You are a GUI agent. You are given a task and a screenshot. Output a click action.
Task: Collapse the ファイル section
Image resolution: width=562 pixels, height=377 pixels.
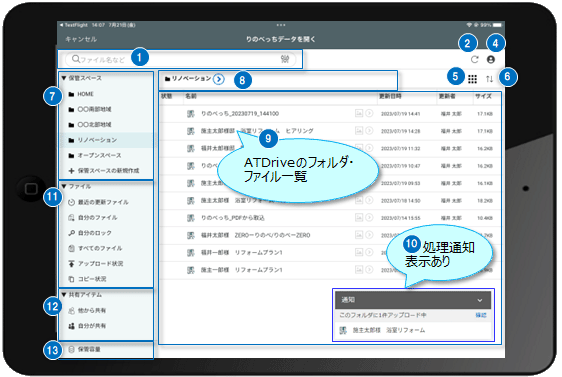tap(64, 186)
